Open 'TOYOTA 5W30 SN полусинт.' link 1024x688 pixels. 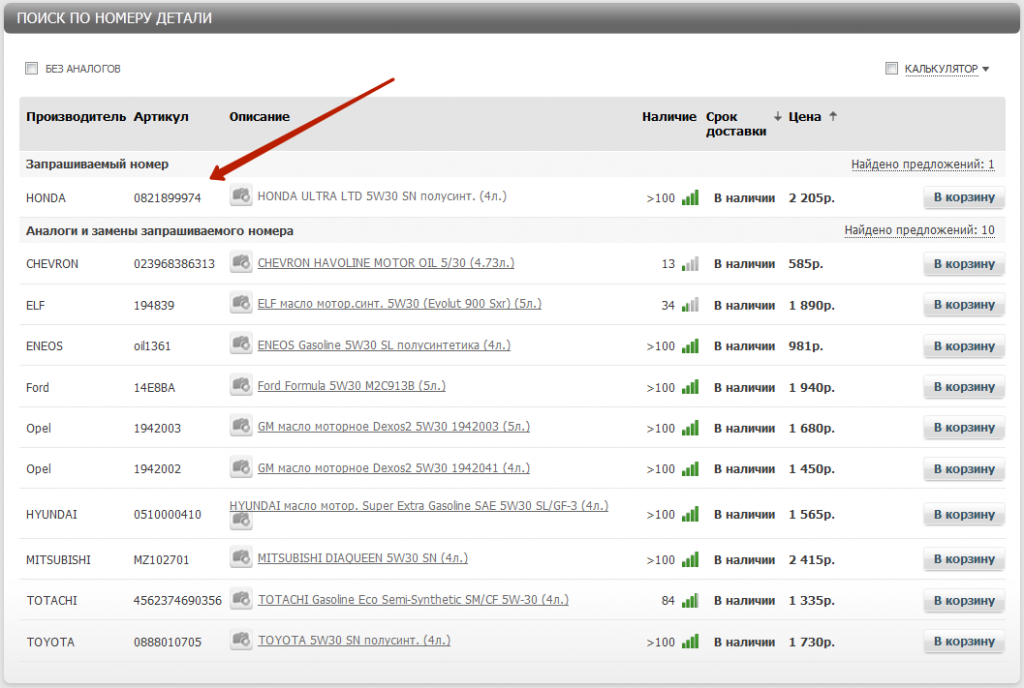tap(354, 640)
